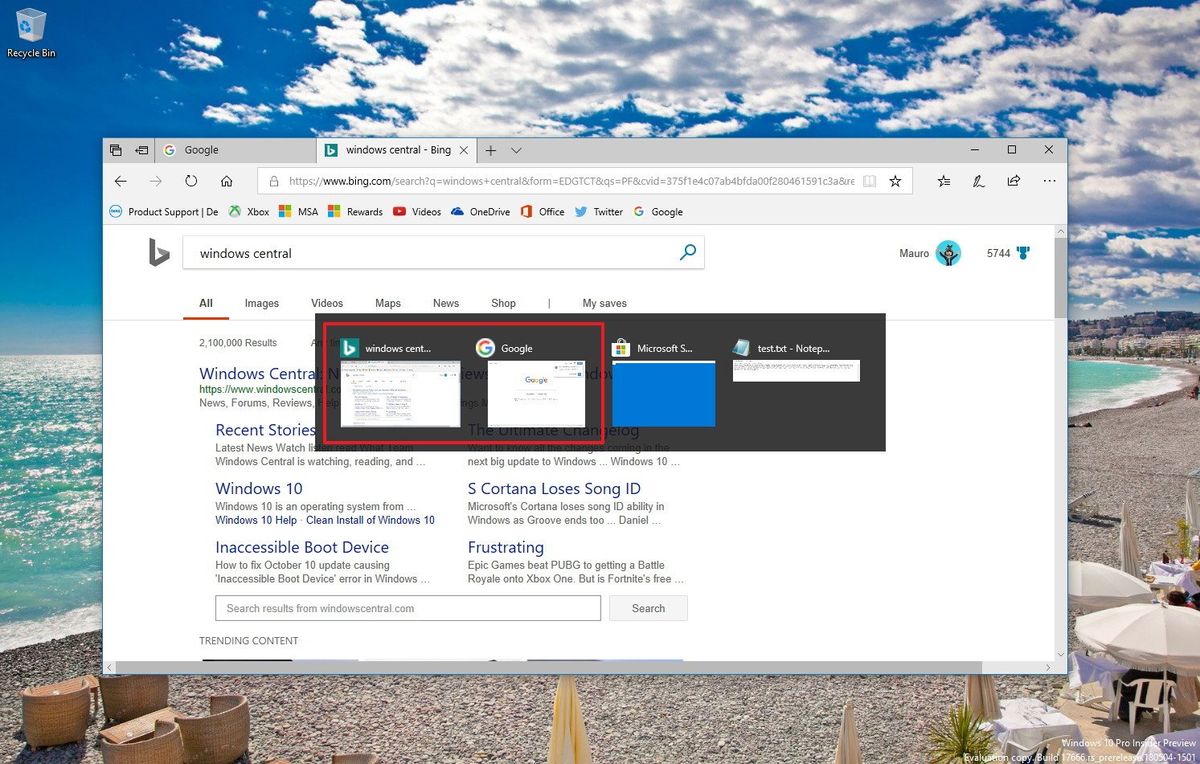Follow the Clean Install of Windows 10 link

click(x=370, y=520)
